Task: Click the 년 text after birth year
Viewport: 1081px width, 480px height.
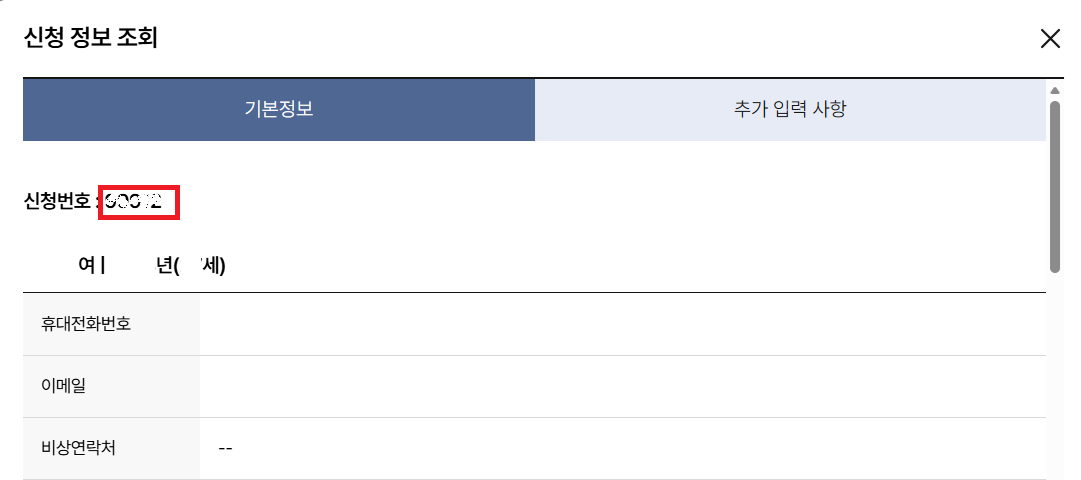Action: click(164, 266)
